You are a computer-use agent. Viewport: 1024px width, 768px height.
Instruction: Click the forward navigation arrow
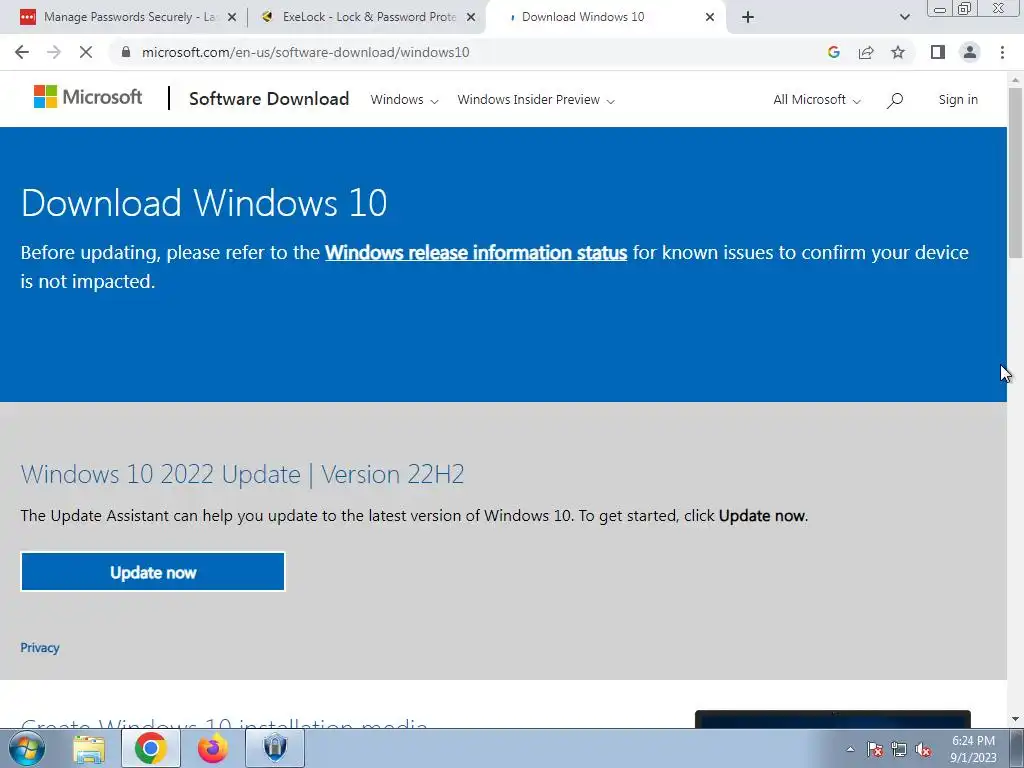tap(54, 52)
